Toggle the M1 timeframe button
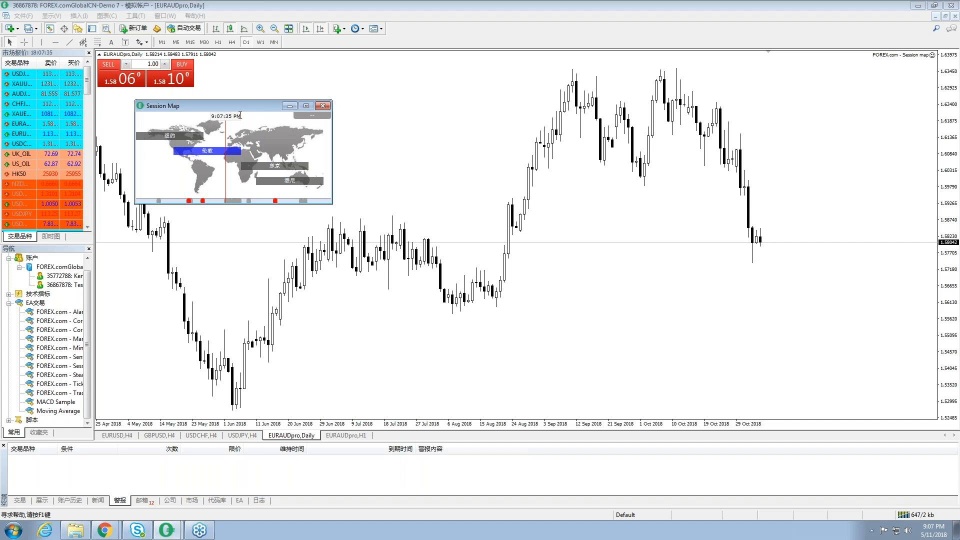The width and height of the screenshot is (960, 540). 162,42
